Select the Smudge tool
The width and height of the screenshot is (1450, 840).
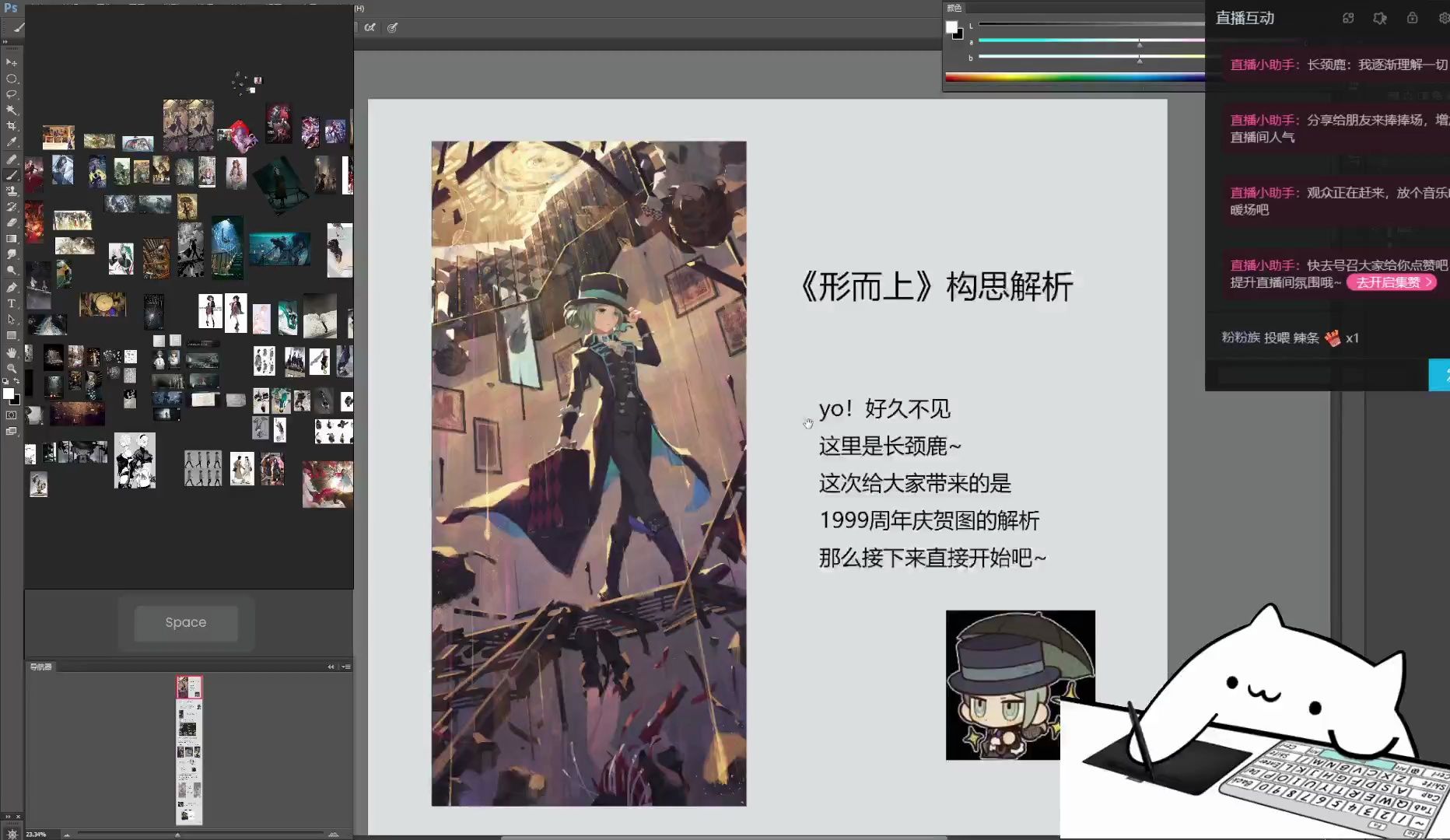pos(12,255)
